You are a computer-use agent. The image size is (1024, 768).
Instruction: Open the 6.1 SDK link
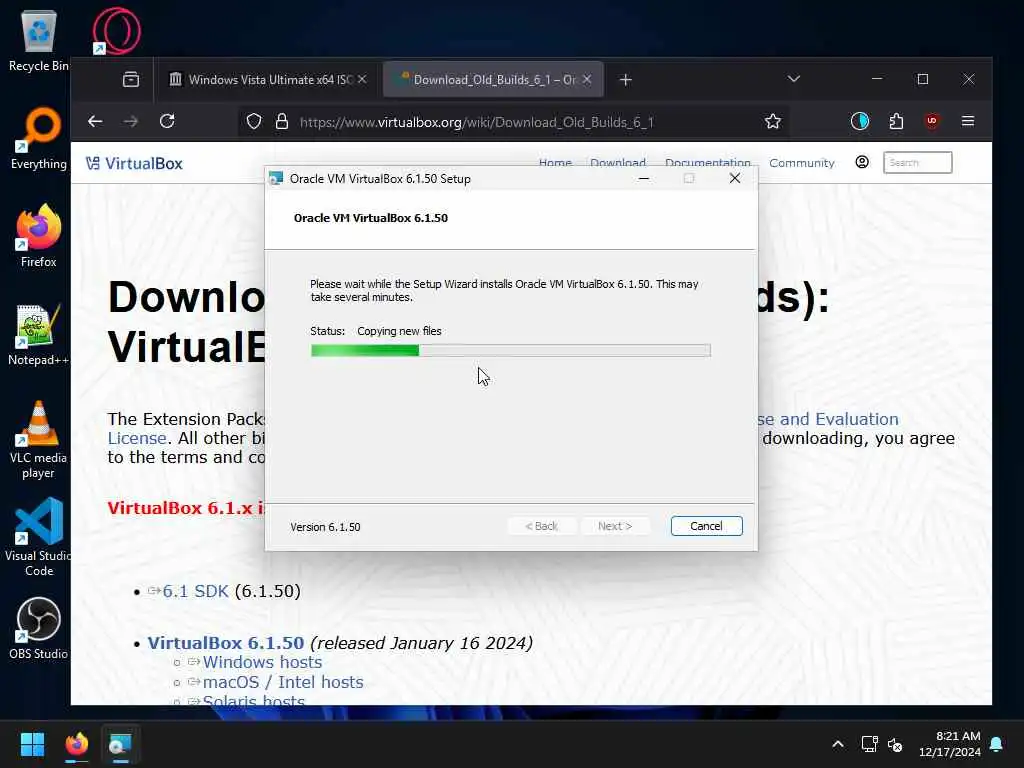coord(195,591)
